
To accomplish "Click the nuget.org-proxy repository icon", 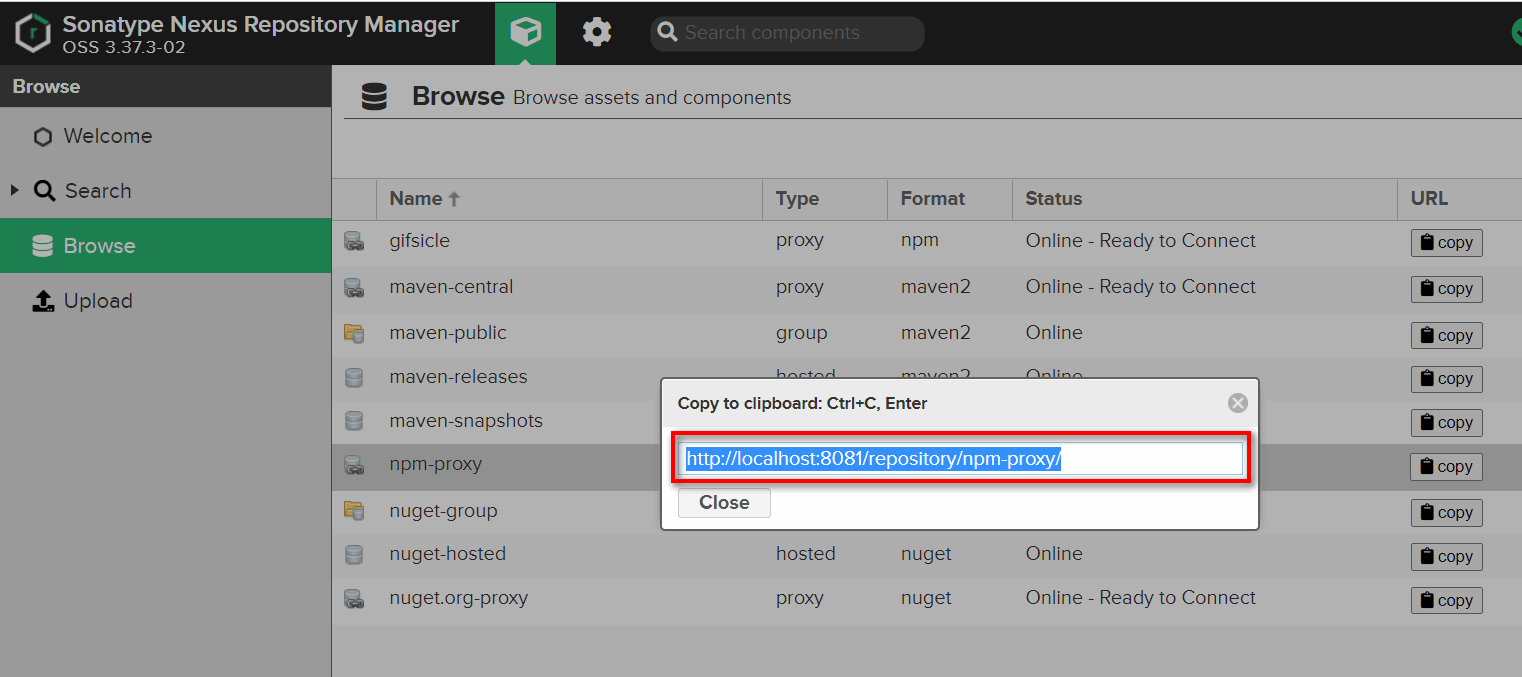I will pos(354,599).
